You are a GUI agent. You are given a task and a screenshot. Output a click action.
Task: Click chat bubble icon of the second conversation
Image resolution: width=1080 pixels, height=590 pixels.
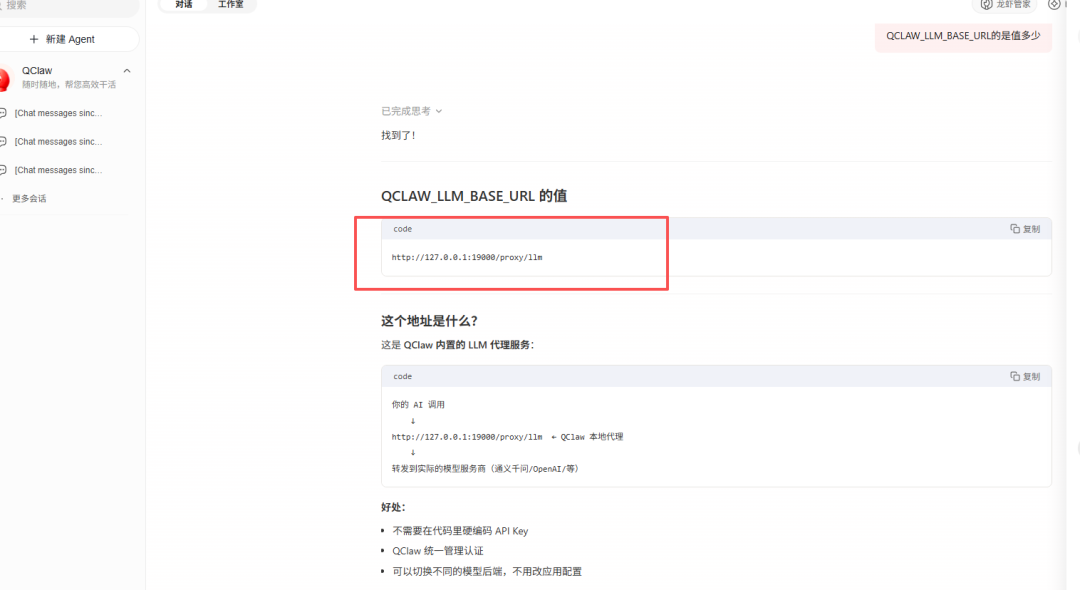[x=3, y=142]
